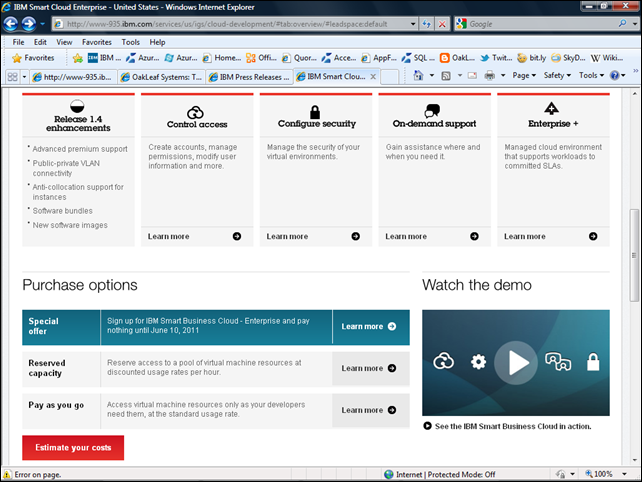
Task: Switch to the OakLeaf Systems tab
Action: [162, 77]
